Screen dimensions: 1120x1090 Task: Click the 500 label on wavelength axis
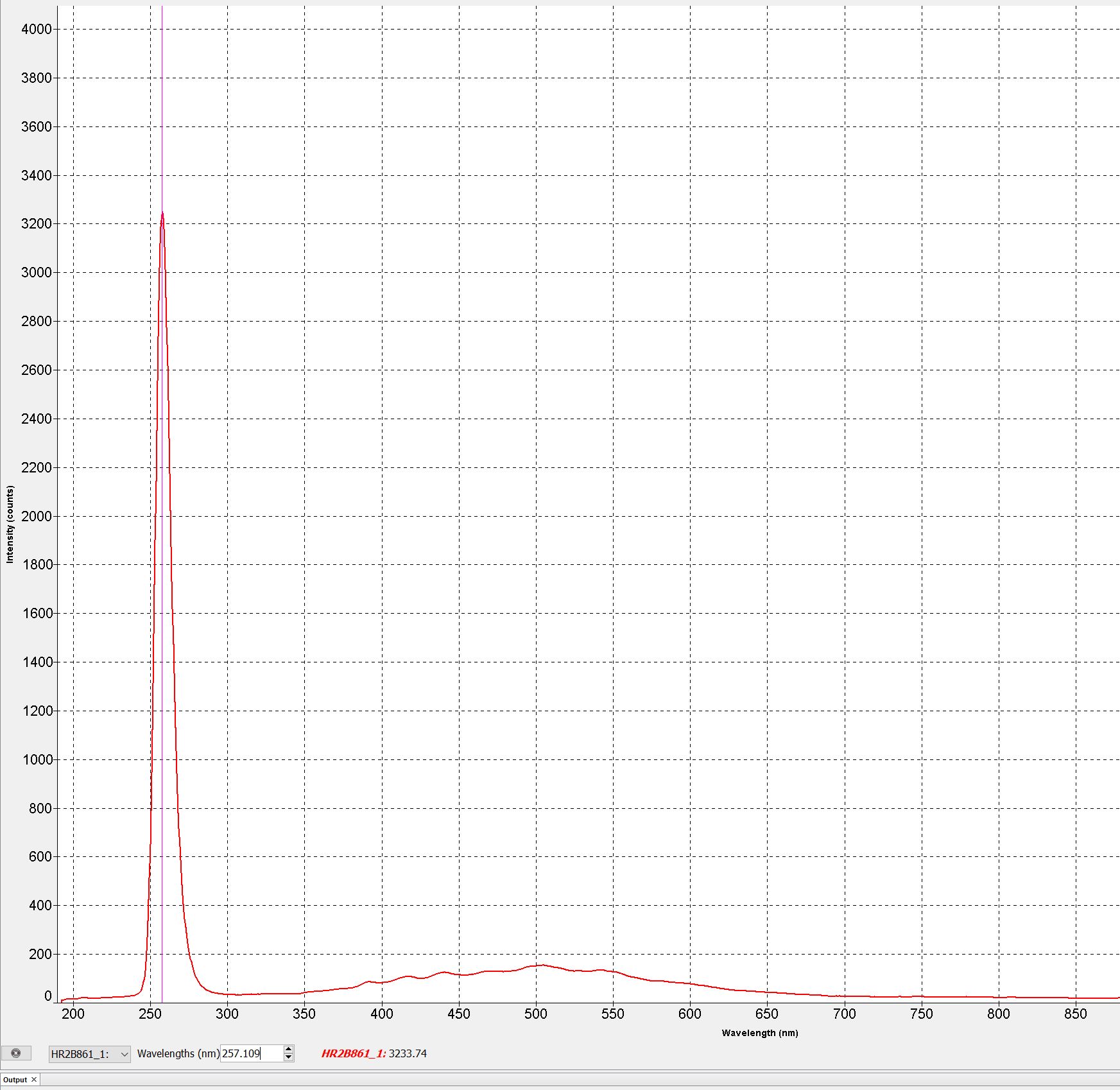point(536,1014)
